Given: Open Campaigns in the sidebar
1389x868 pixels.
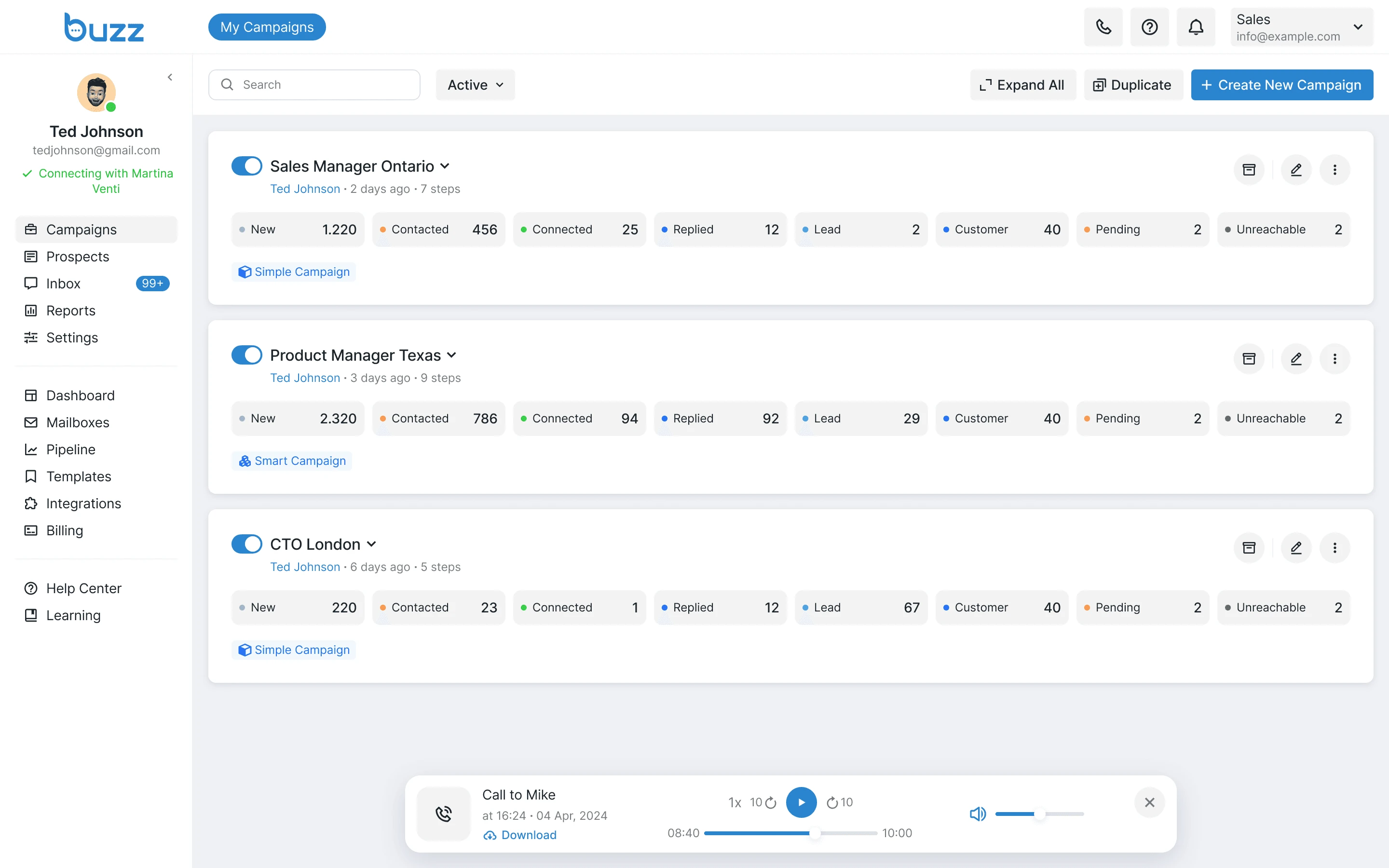Looking at the screenshot, I should [x=96, y=229].
